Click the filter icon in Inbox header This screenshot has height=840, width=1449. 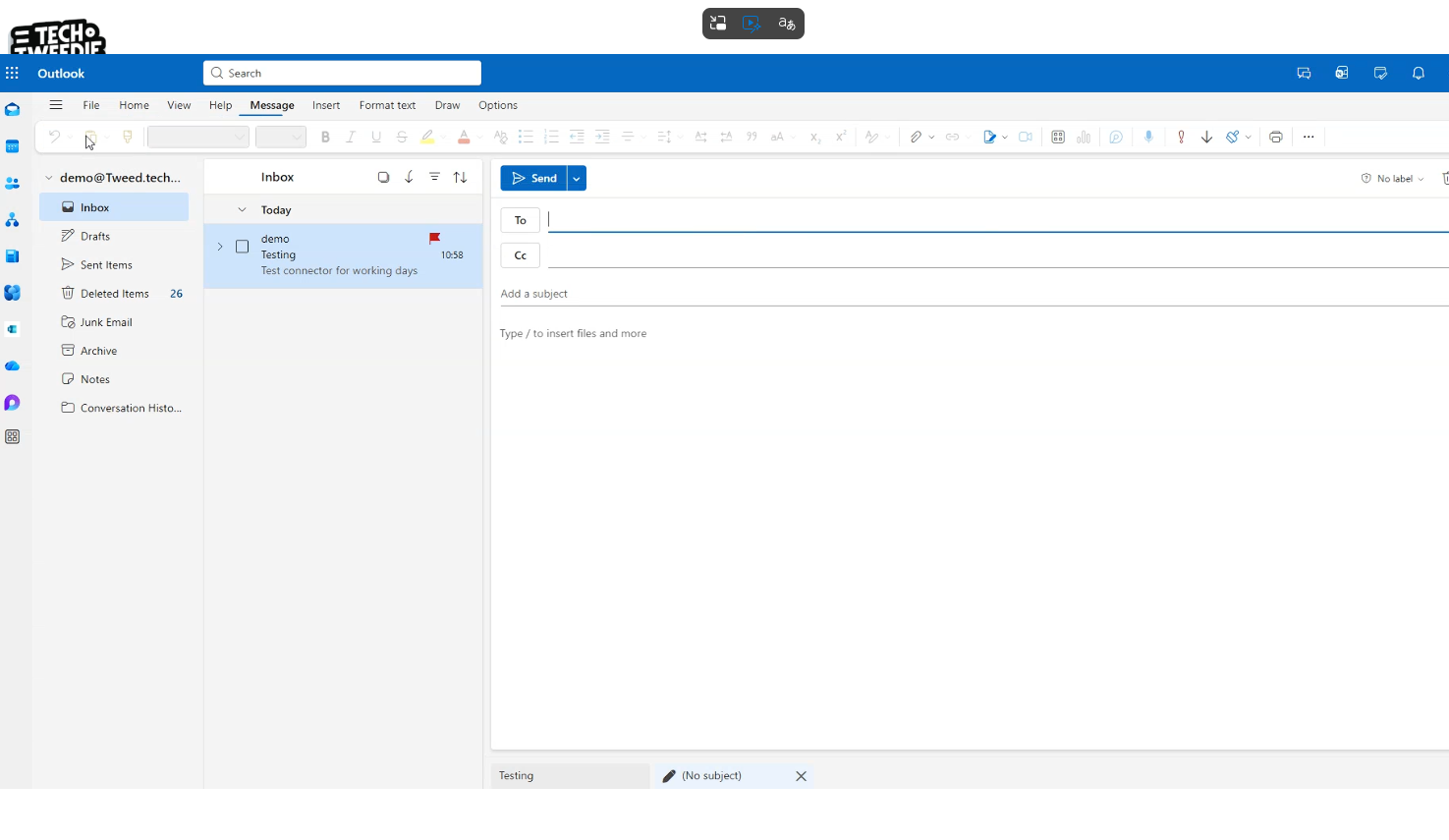pos(434,178)
